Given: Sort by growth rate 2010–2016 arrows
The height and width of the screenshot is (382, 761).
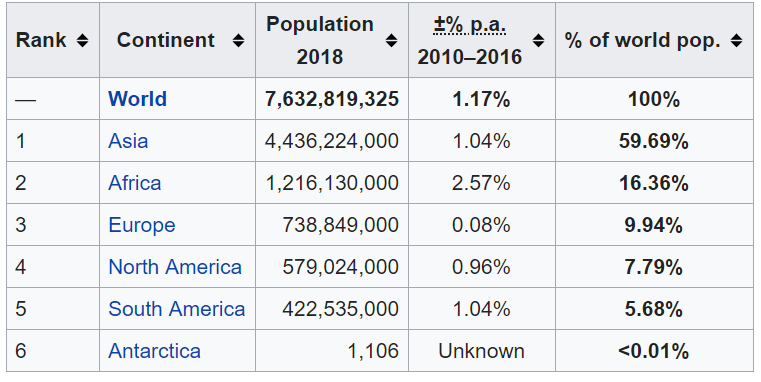Looking at the screenshot, I should [x=538, y=40].
